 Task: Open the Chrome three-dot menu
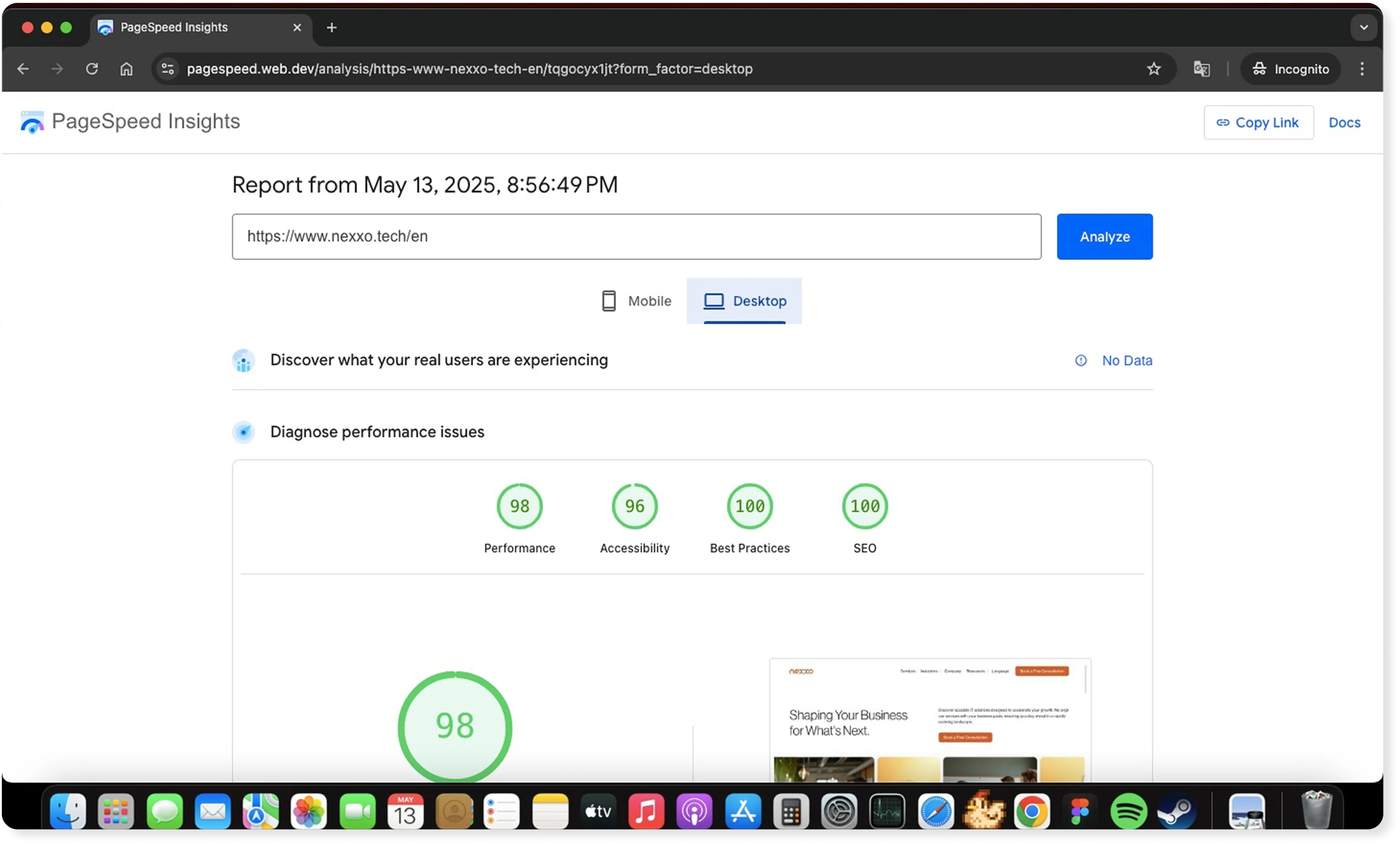[x=1361, y=69]
